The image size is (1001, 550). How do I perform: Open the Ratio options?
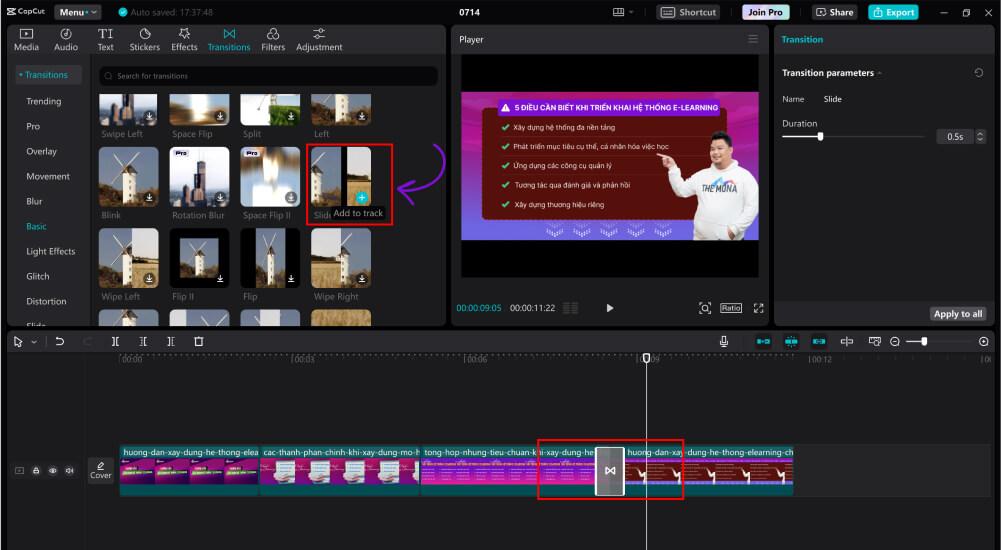click(x=731, y=308)
